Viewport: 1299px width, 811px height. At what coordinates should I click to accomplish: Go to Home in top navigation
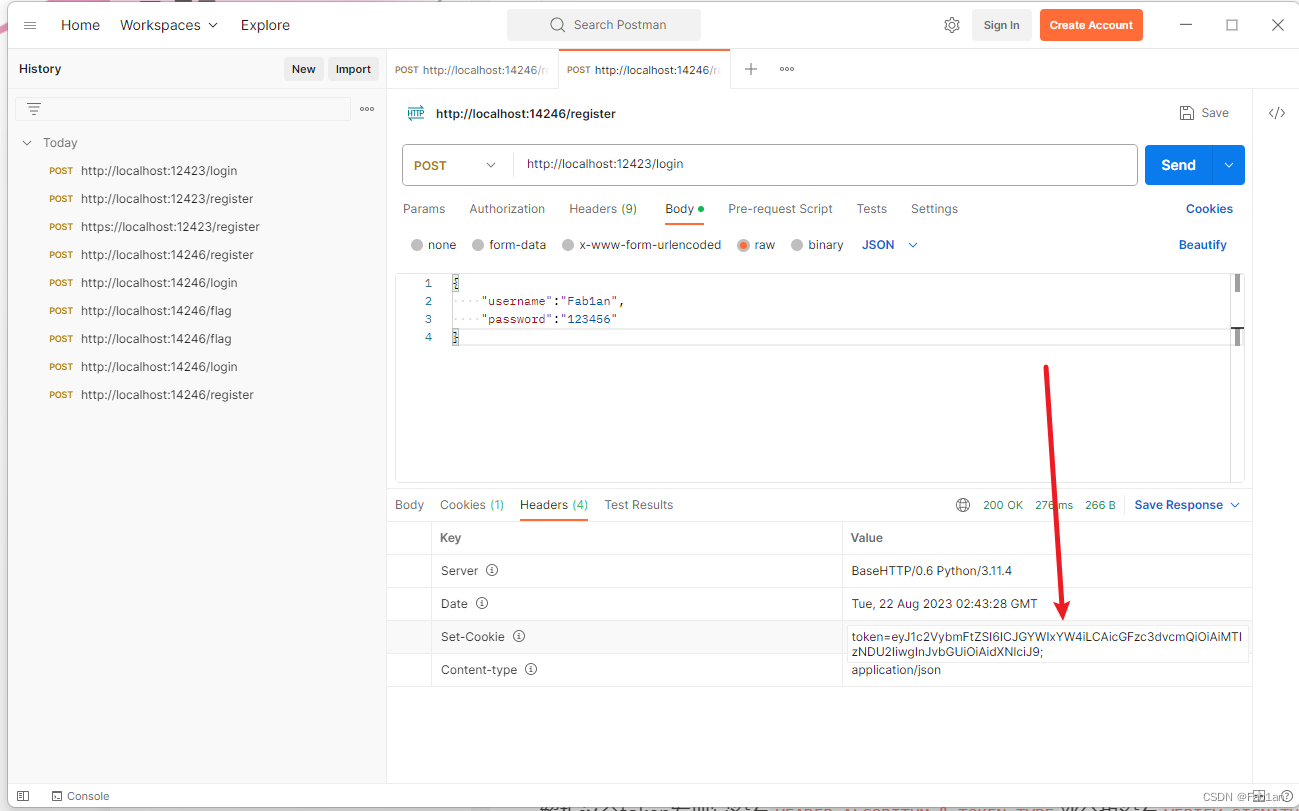tap(80, 25)
